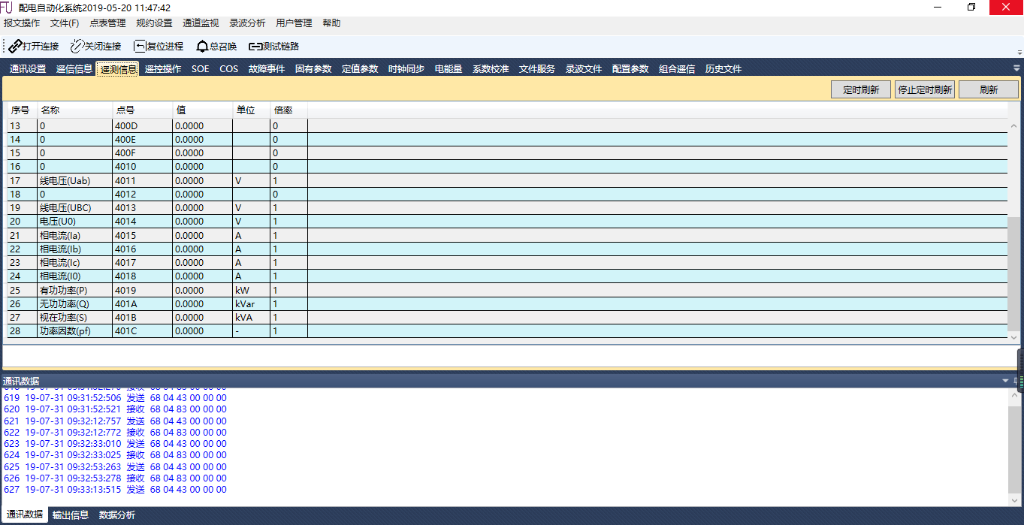Switch to the 系数校准 tab
The width and height of the screenshot is (1024, 525).
click(x=490, y=69)
